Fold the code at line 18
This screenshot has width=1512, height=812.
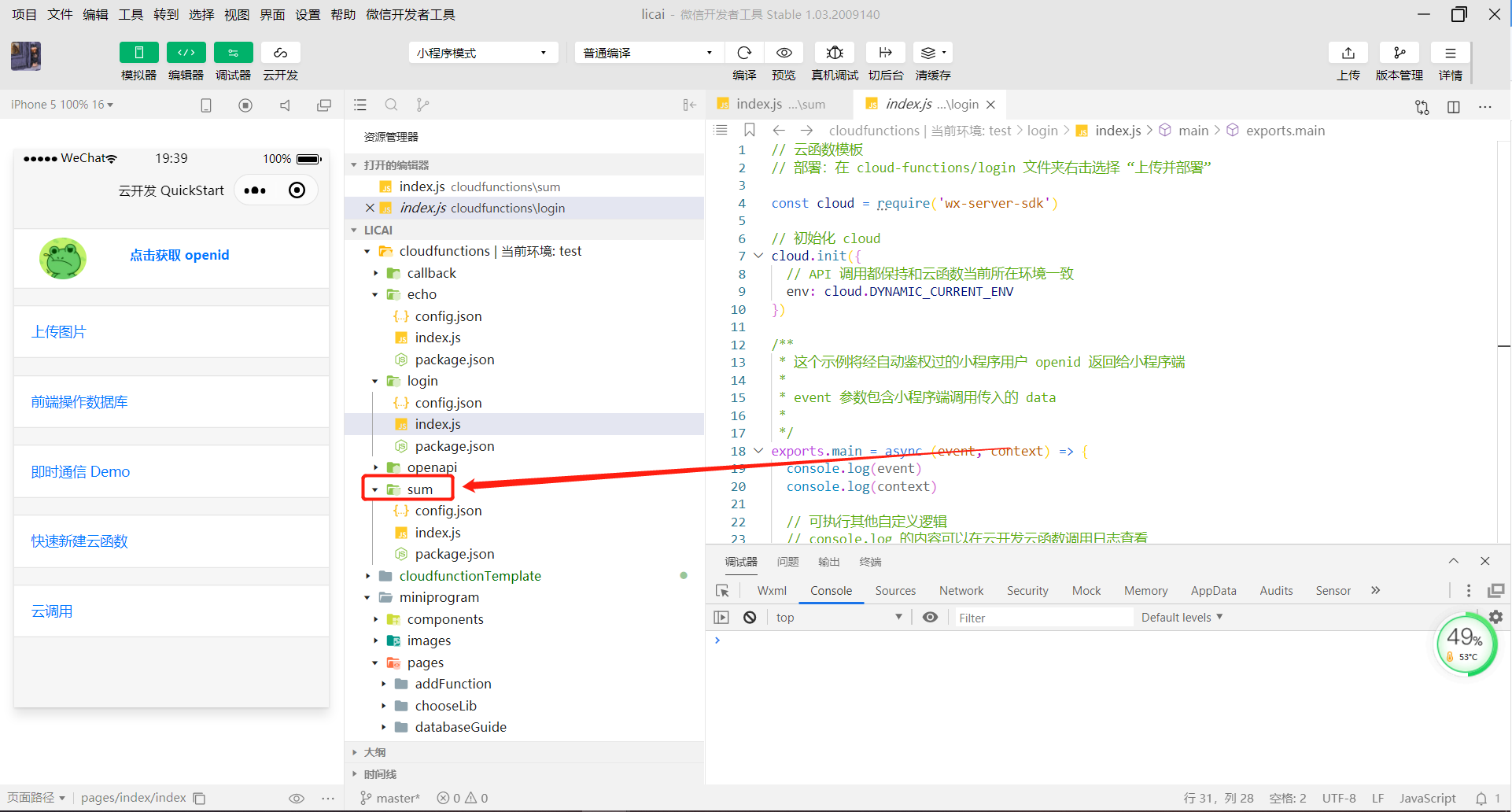click(758, 451)
